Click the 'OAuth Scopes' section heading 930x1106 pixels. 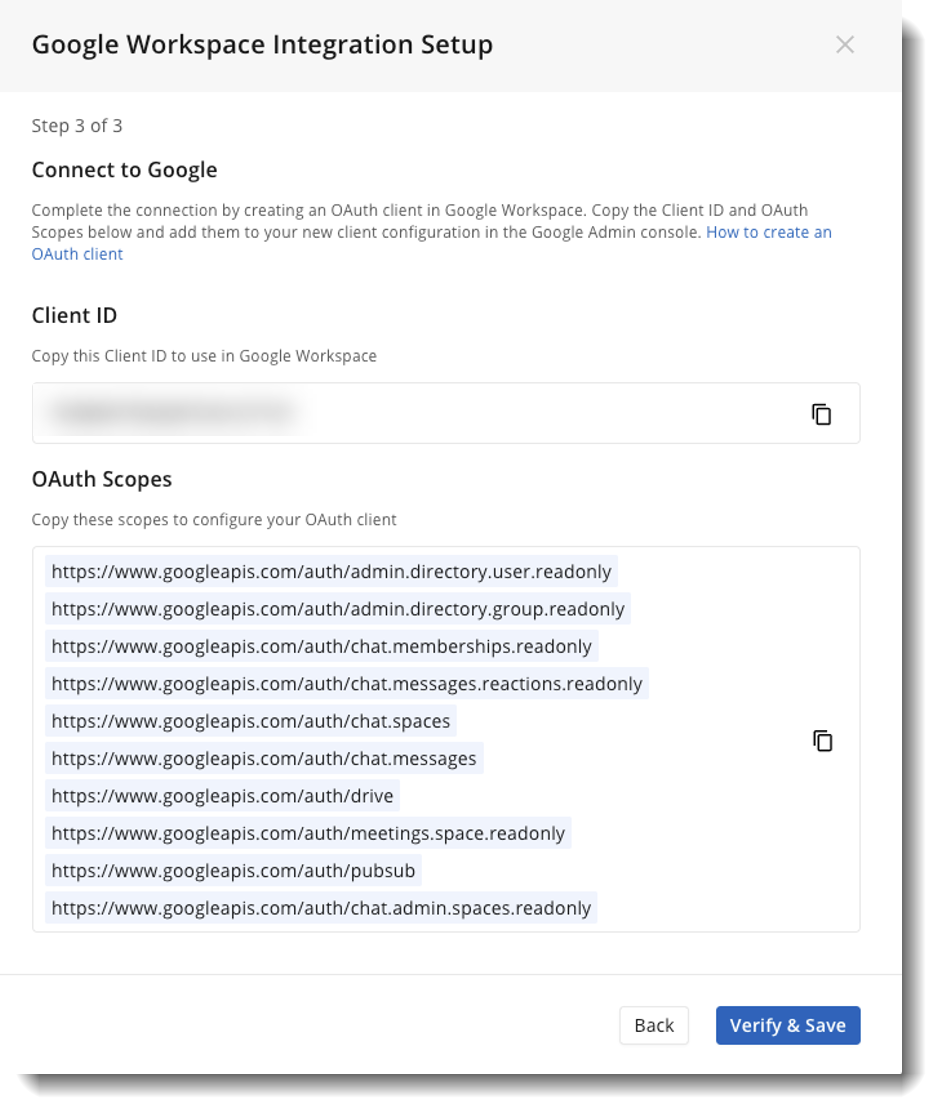tap(102, 479)
